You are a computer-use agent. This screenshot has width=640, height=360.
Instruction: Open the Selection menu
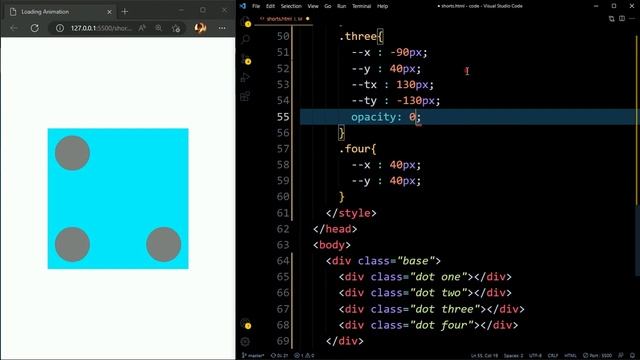point(291,6)
